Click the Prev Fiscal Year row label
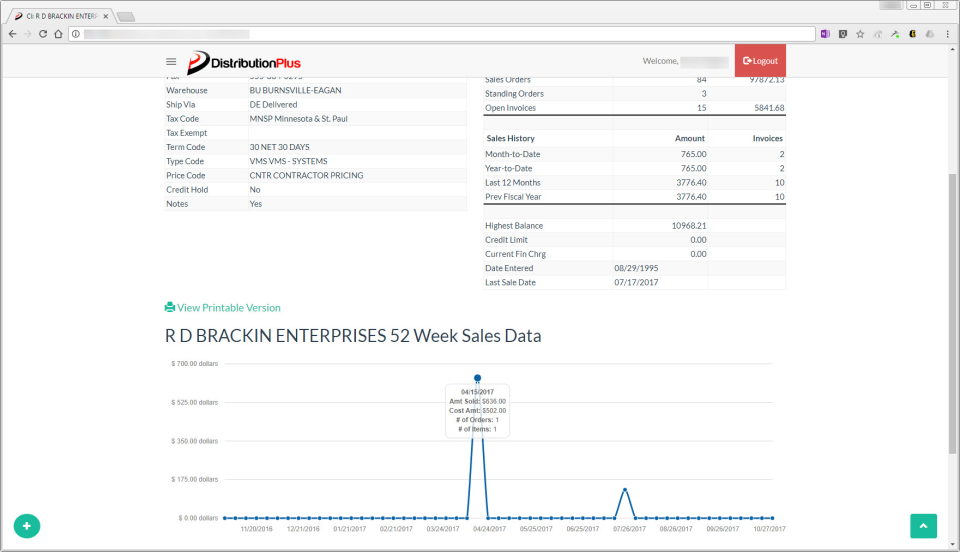 pyautogui.click(x=513, y=197)
